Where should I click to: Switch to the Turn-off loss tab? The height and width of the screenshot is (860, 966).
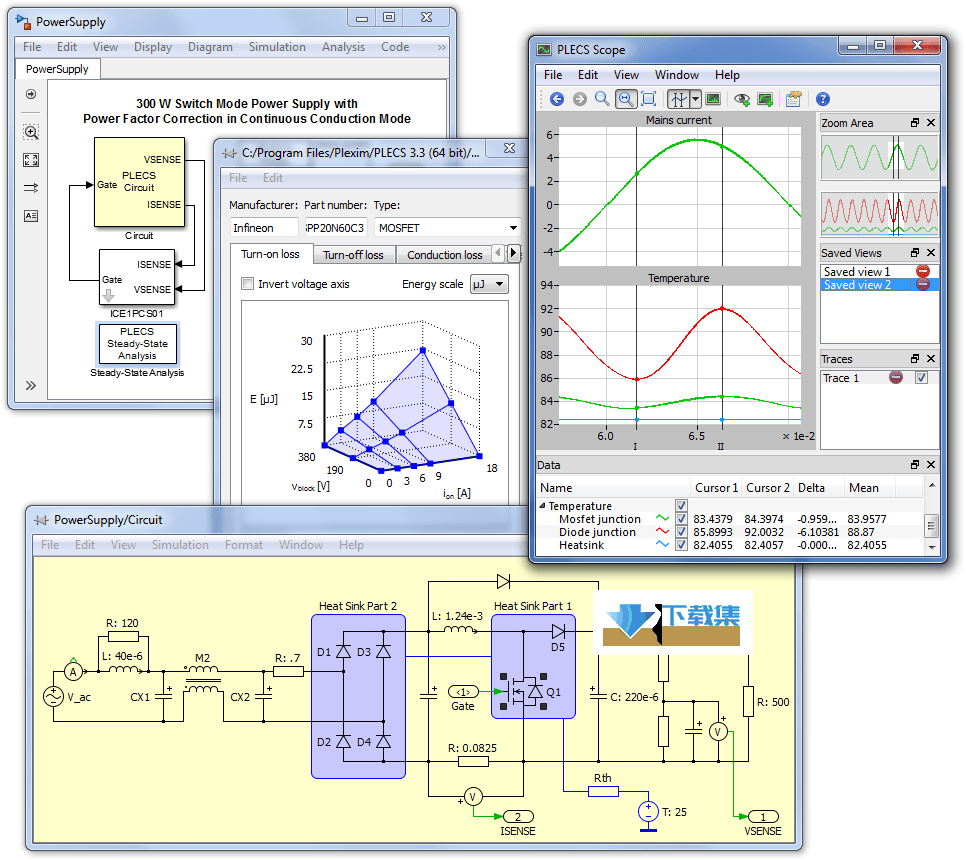click(x=353, y=255)
